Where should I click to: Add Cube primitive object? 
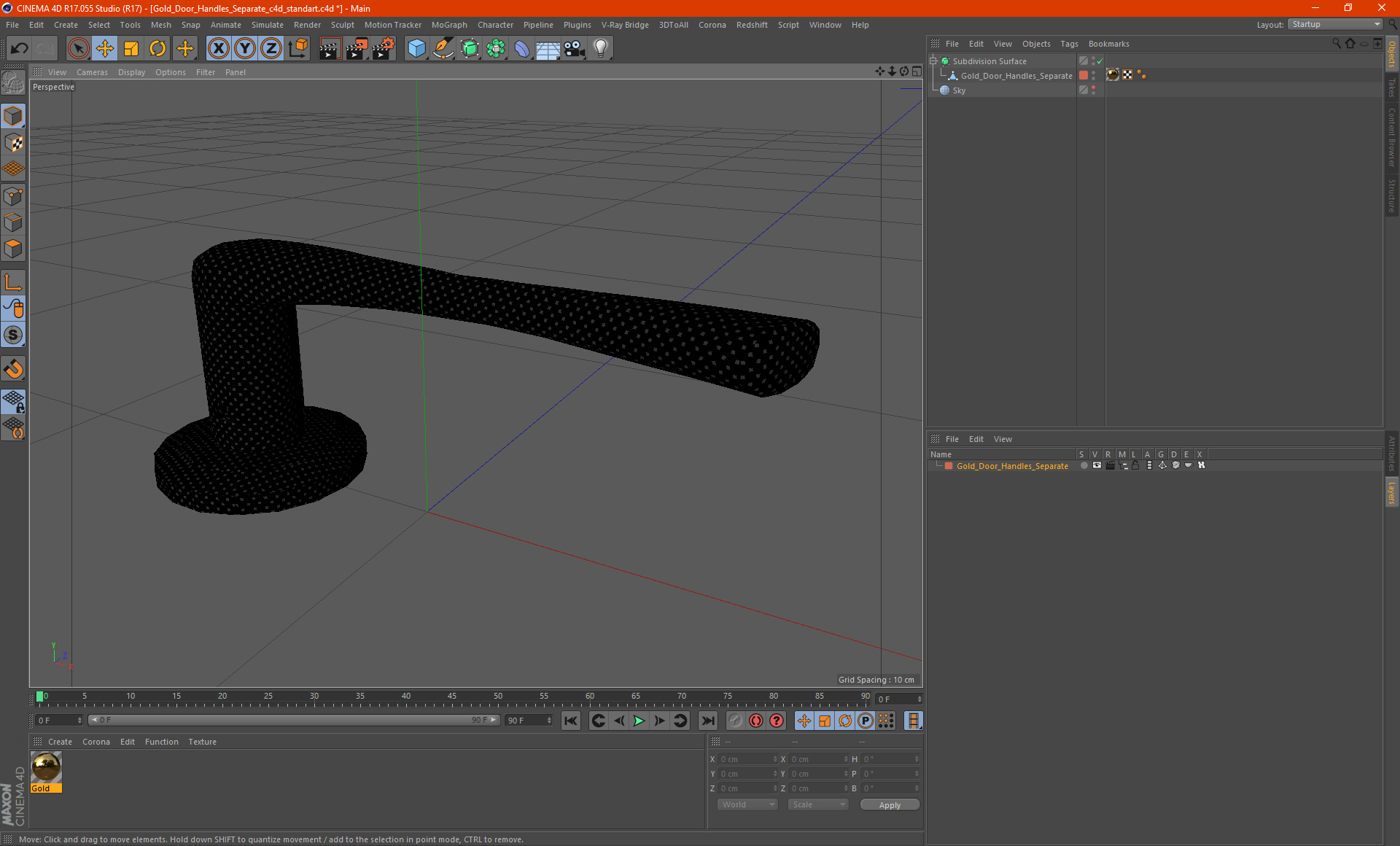pyautogui.click(x=416, y=48)
